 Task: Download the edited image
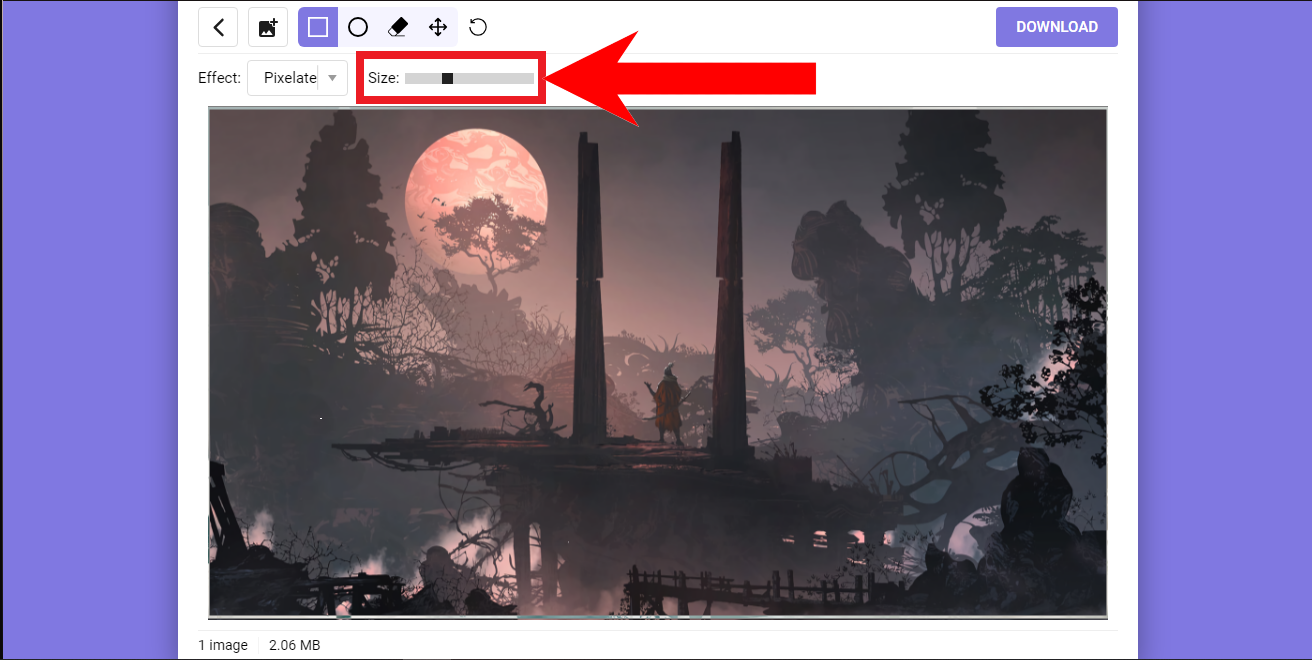pos(1057,27)
